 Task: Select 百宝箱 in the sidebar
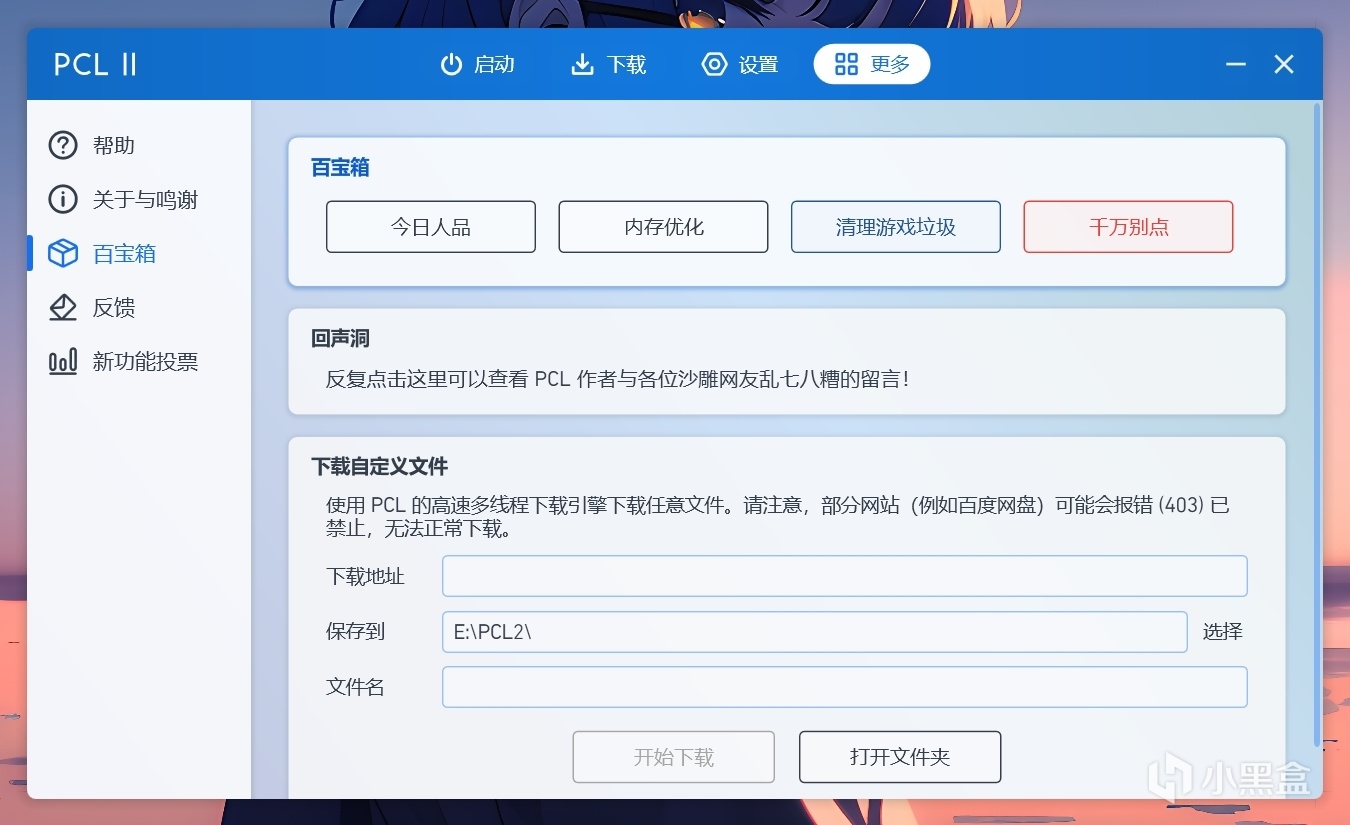click(139, 254)
